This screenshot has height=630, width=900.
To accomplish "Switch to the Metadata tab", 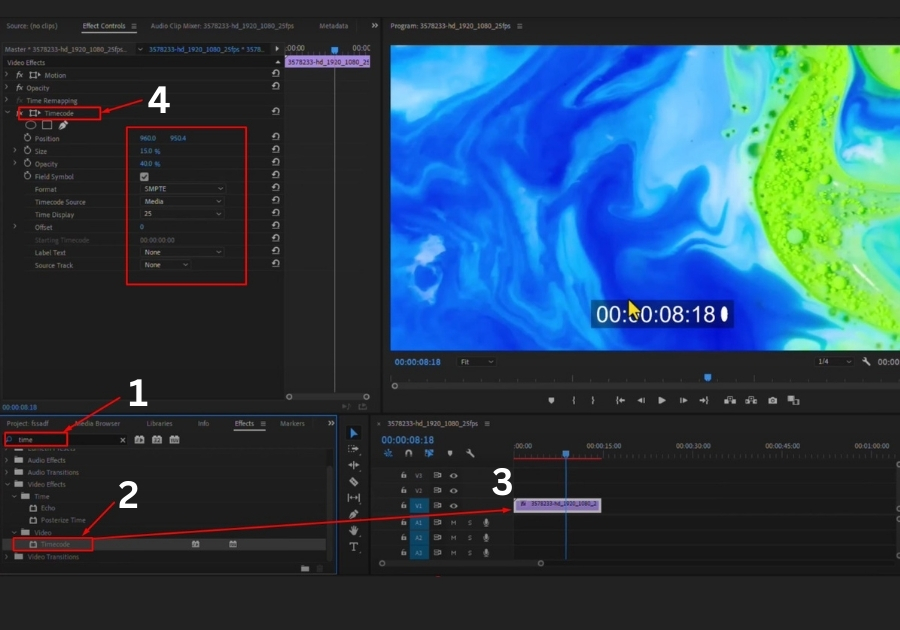I will coord(333,26).
